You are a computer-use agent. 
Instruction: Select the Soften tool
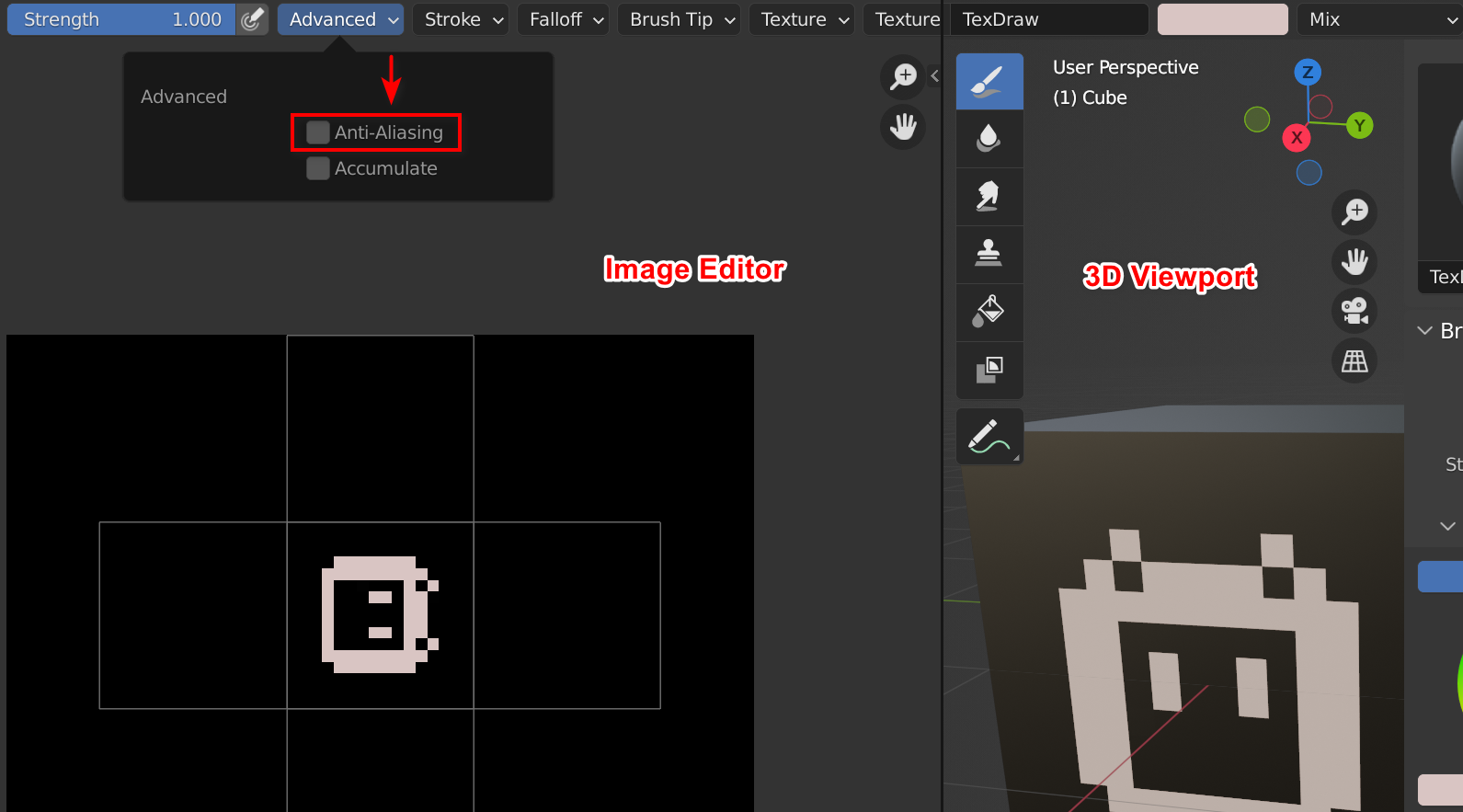(989, 139)
